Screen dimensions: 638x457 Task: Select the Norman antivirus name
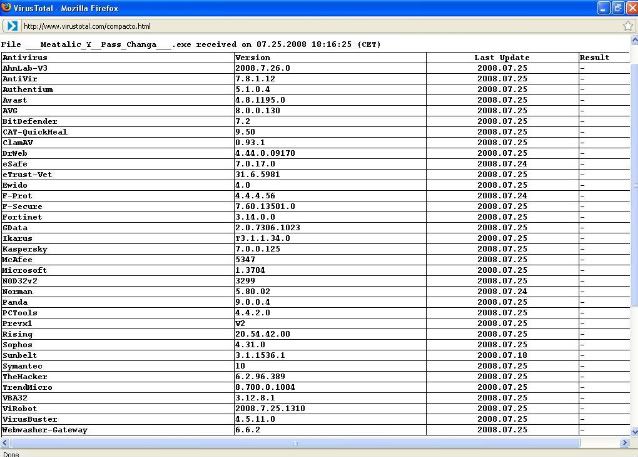coord(17,291)
